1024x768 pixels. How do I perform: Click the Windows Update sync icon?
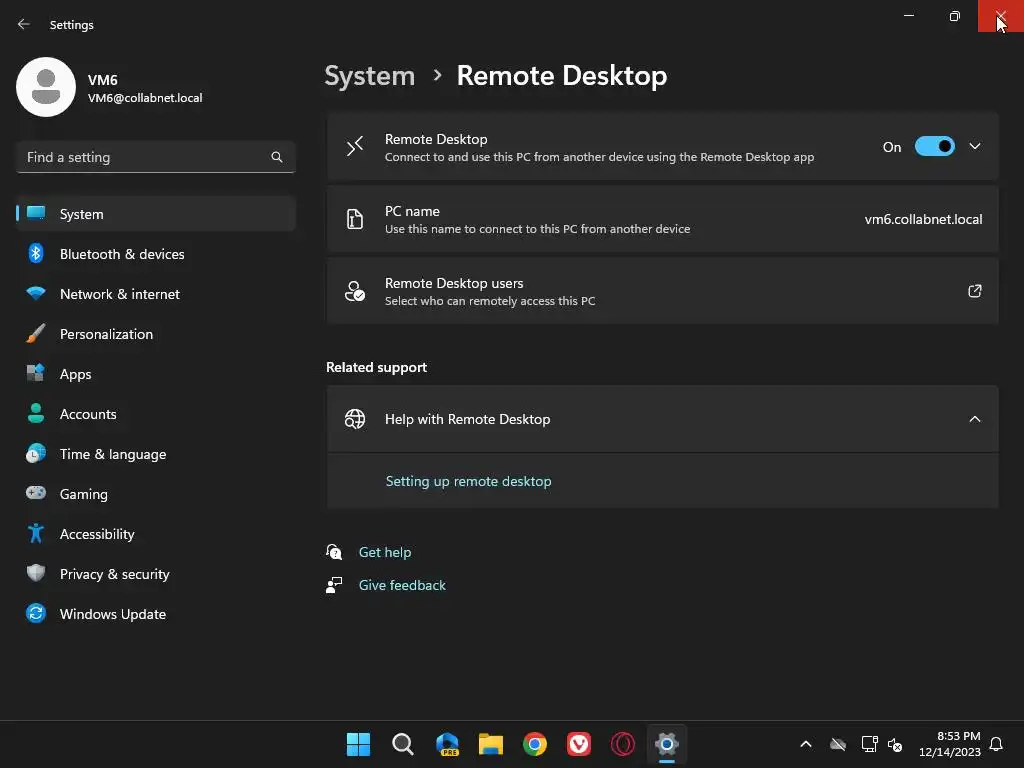click(x=36, y=613)
